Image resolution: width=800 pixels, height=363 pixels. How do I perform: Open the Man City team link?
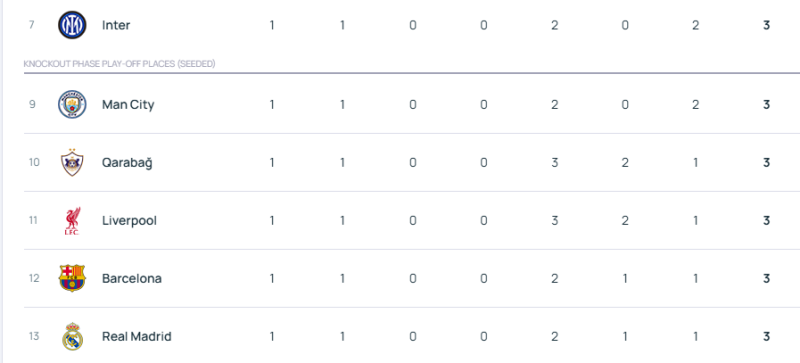[x=128, y=105]
